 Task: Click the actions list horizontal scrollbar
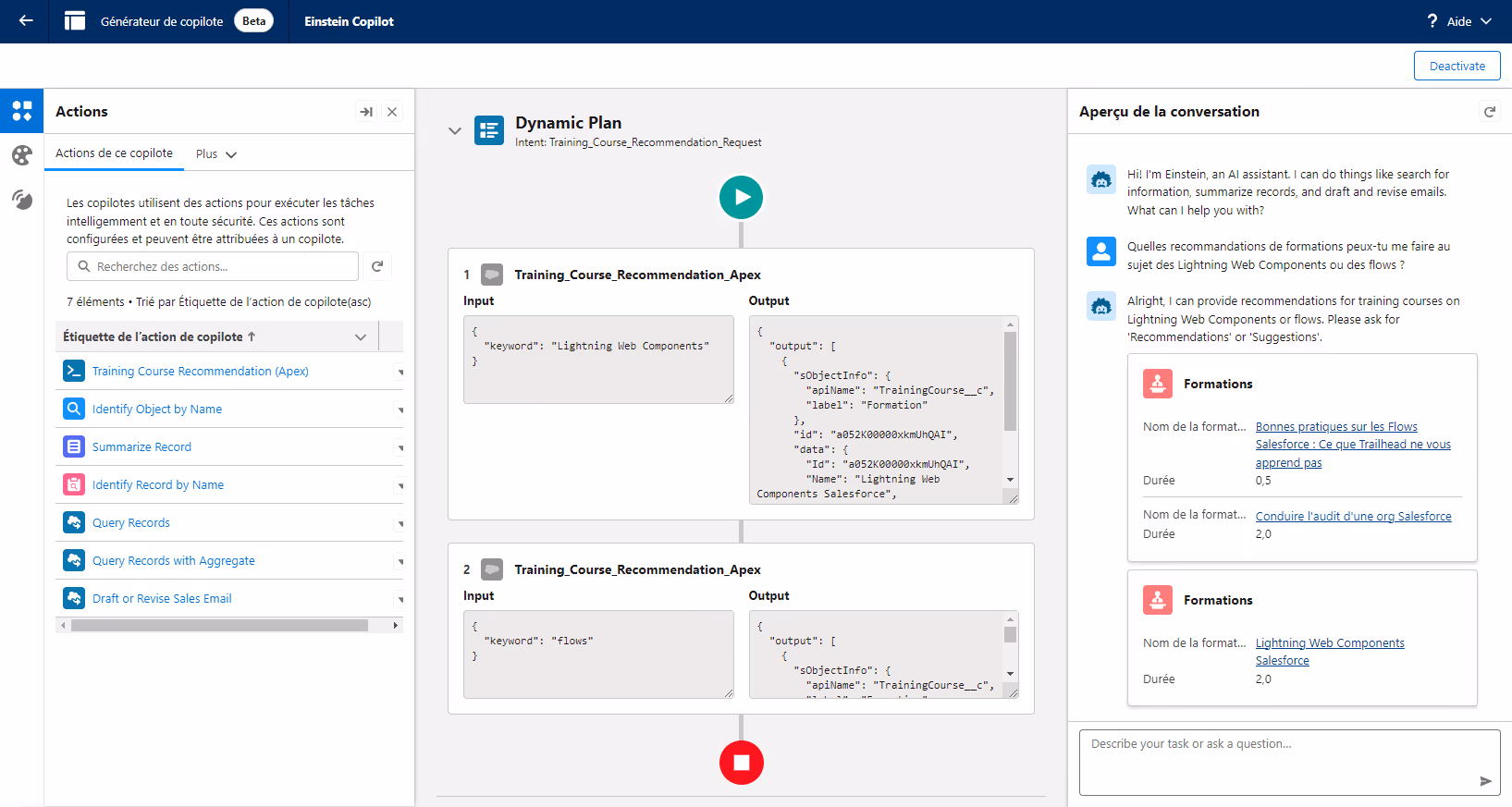(x=219, y=626)
